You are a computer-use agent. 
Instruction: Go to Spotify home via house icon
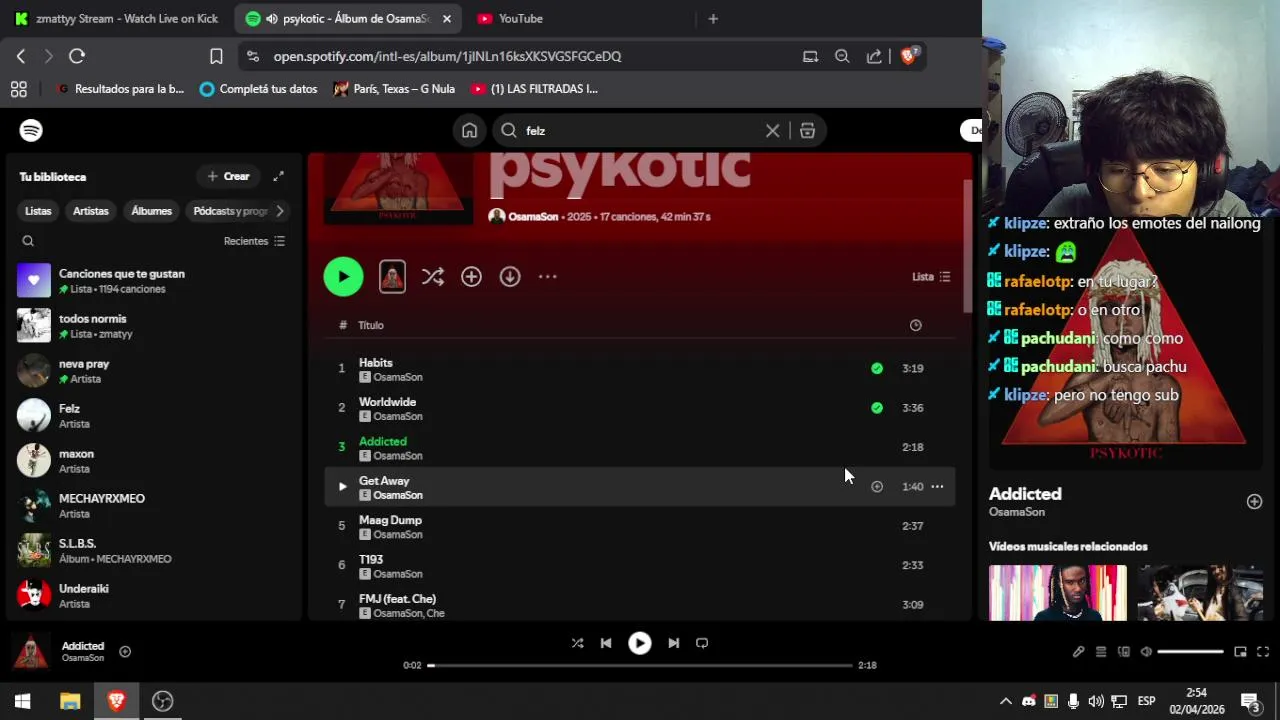pyautogui.click(x=469, y=130)
